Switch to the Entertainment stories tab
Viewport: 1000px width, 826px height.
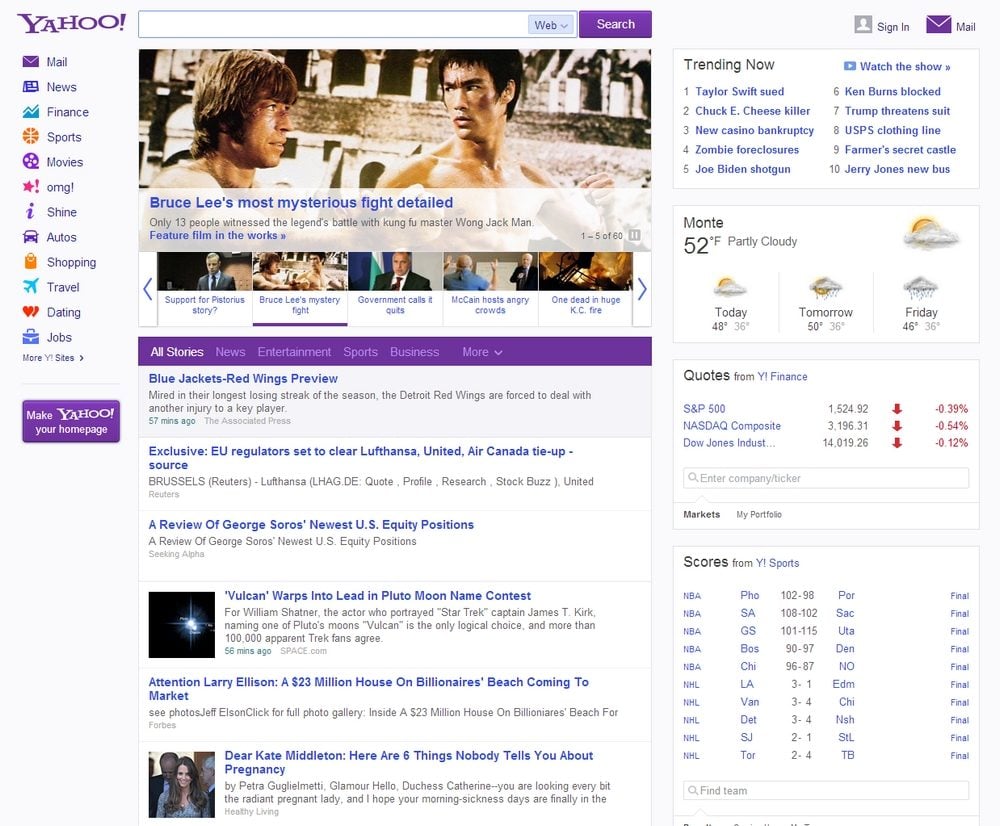coord(294,352)
